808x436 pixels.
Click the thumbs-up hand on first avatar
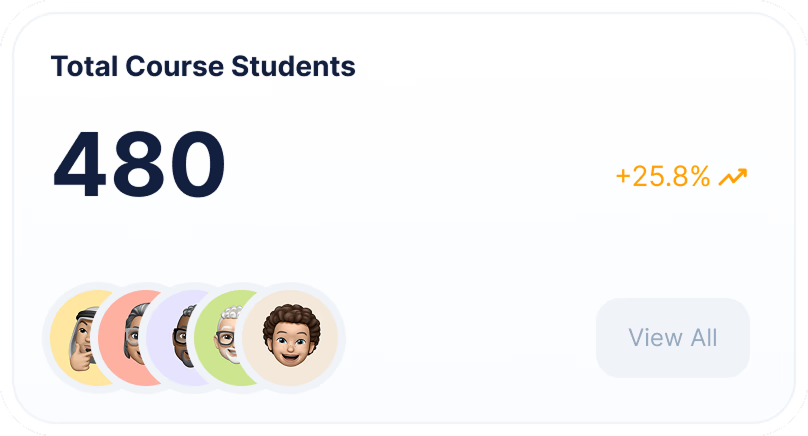click(82, 359)
